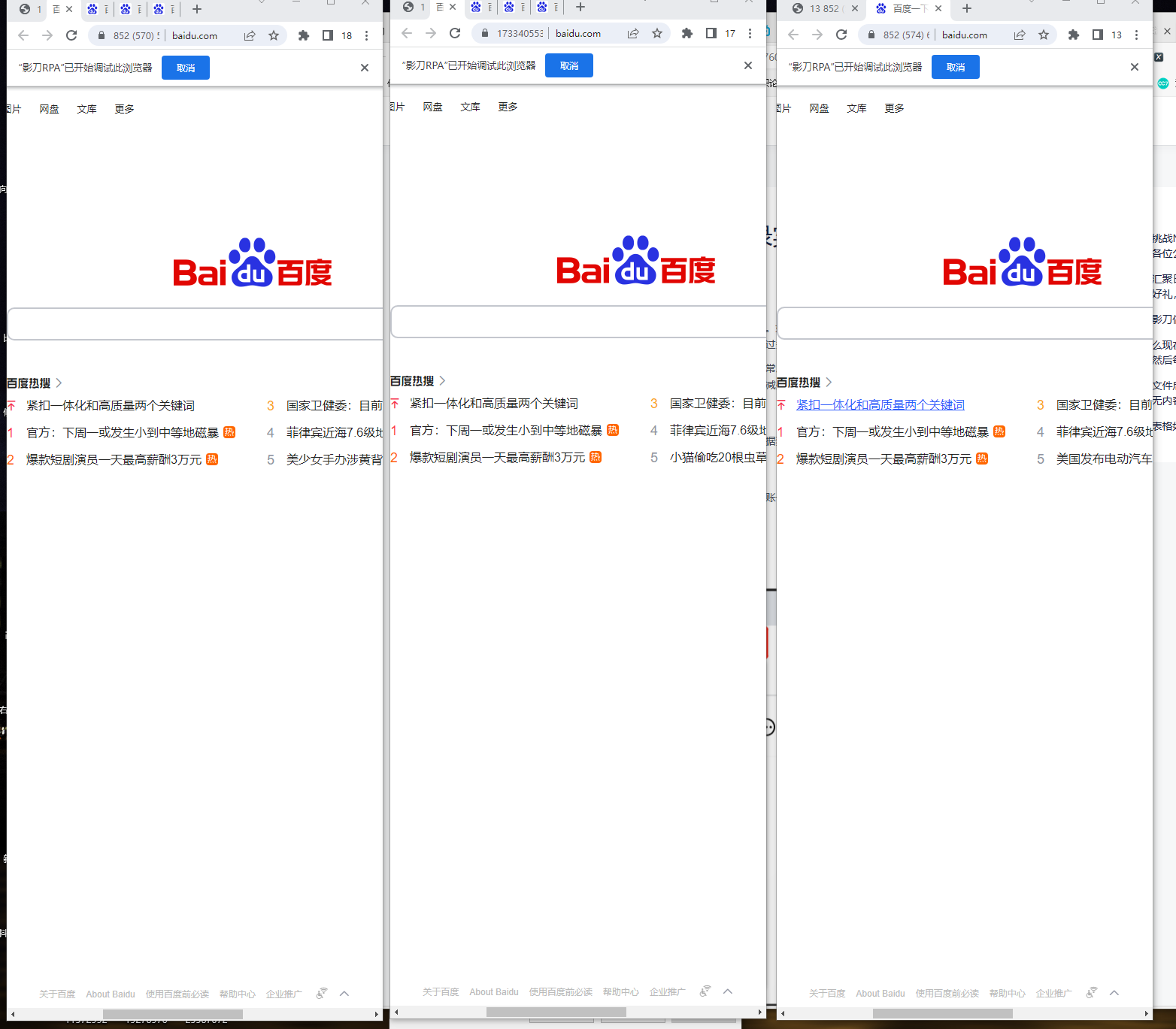This screenshot has height=1029, width=1176.
Task: Open the Extensions puzzle icon in the left window
Action: tap(304, 35)
